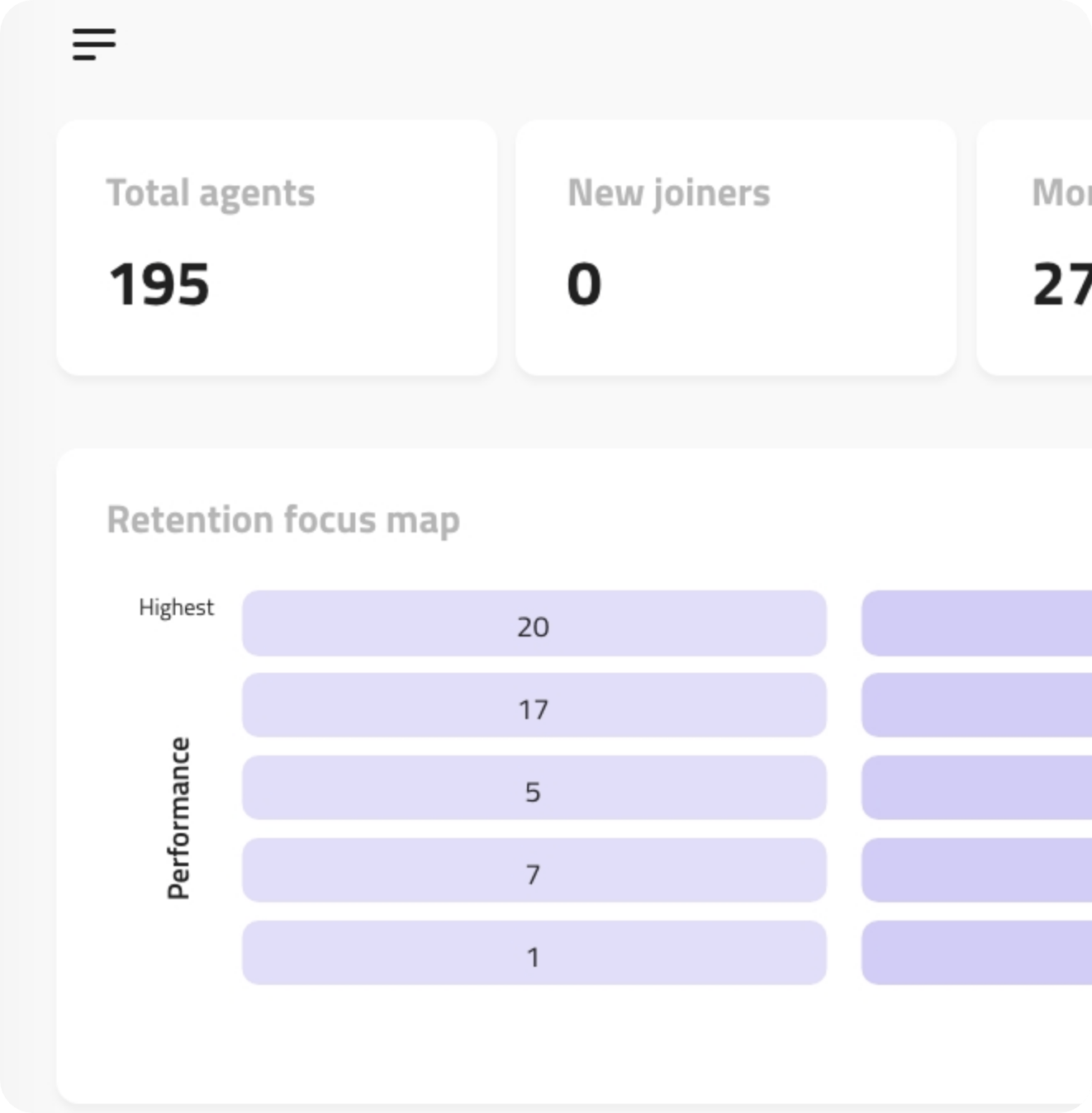Select the heatmap cell showing 17

pos(534,706)
